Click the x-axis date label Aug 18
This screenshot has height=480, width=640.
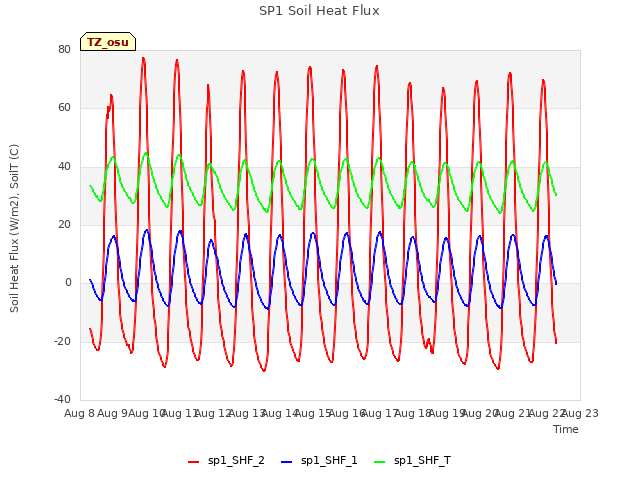click(x=413, y=413)
